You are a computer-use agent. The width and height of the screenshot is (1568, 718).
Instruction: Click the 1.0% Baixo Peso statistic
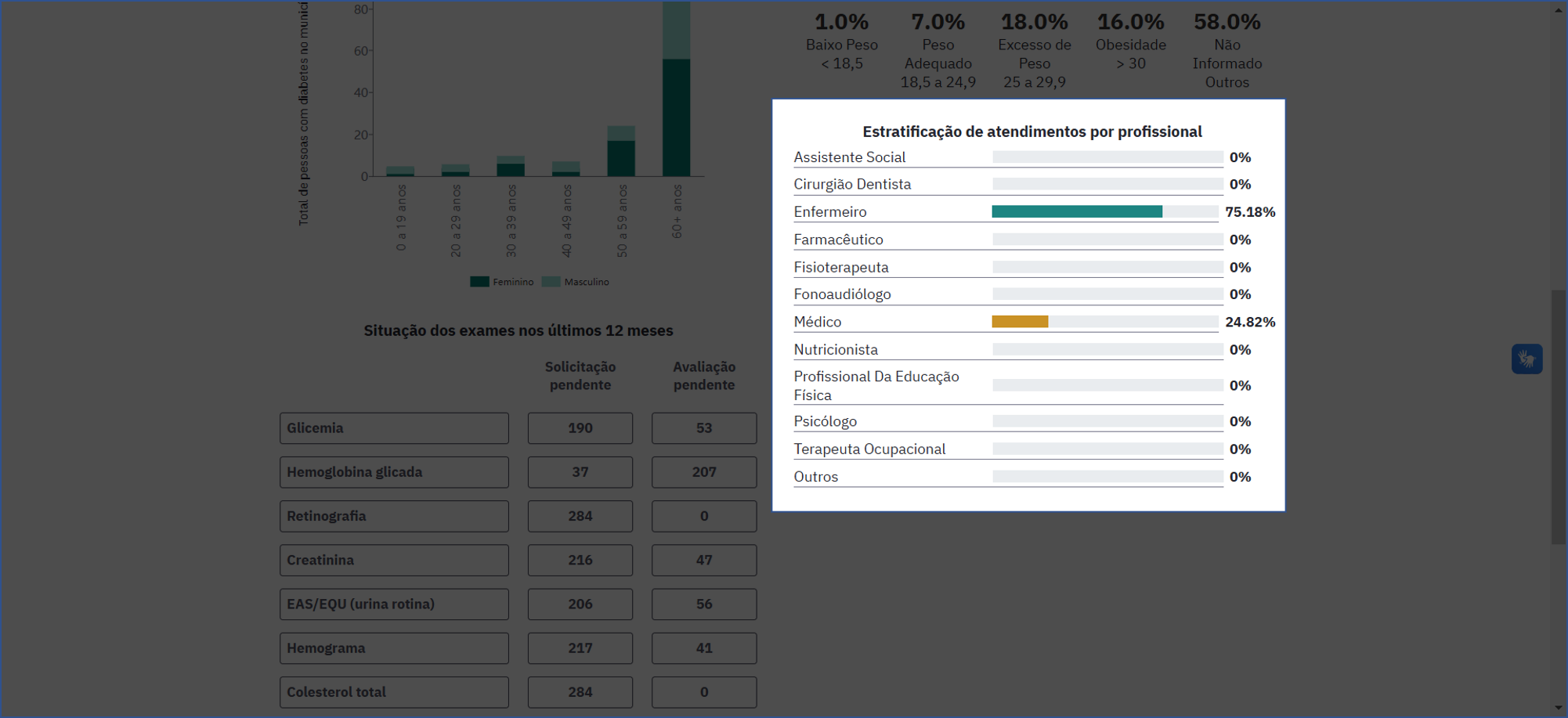coord(842,42)
